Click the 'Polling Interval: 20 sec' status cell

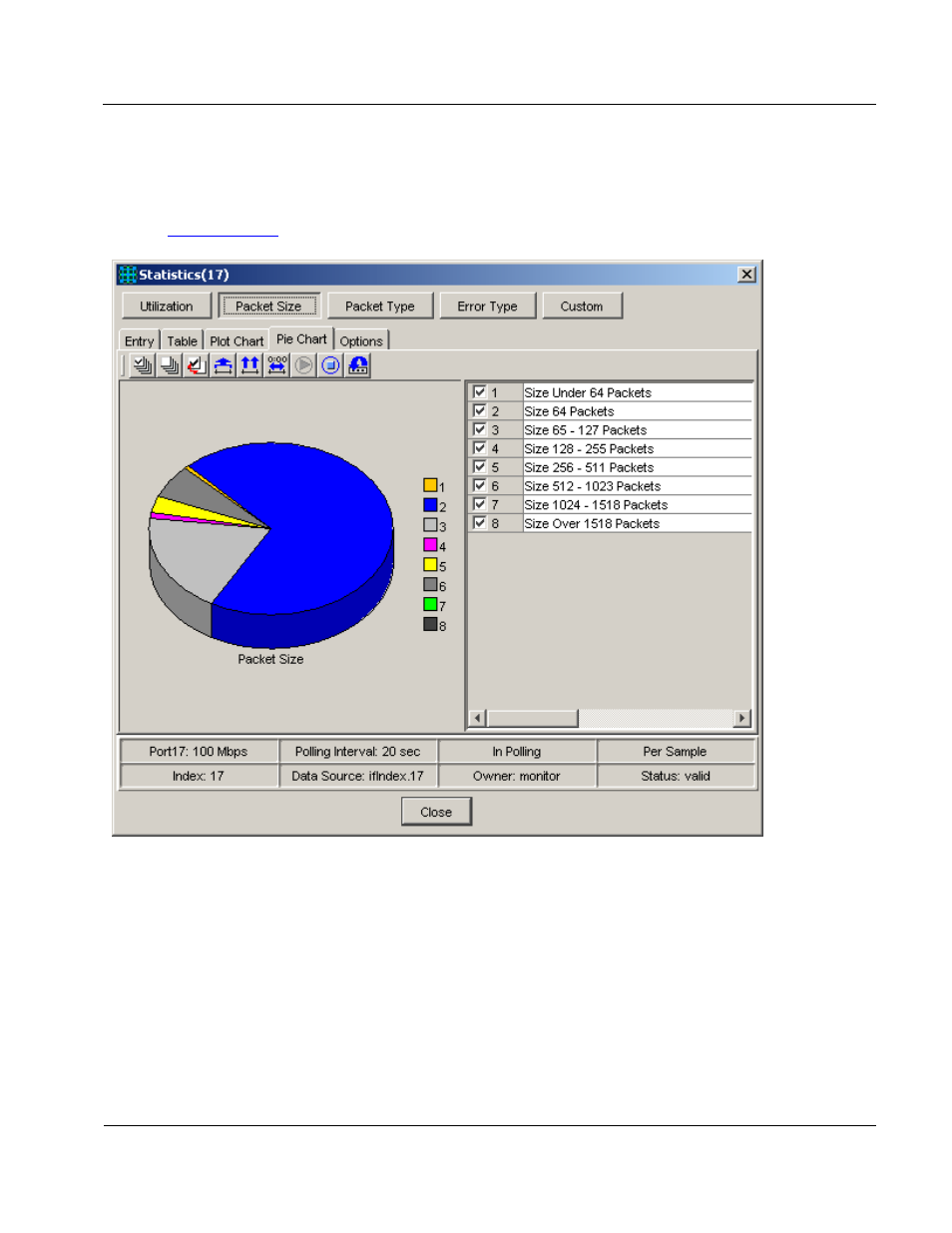coord(357,752)
